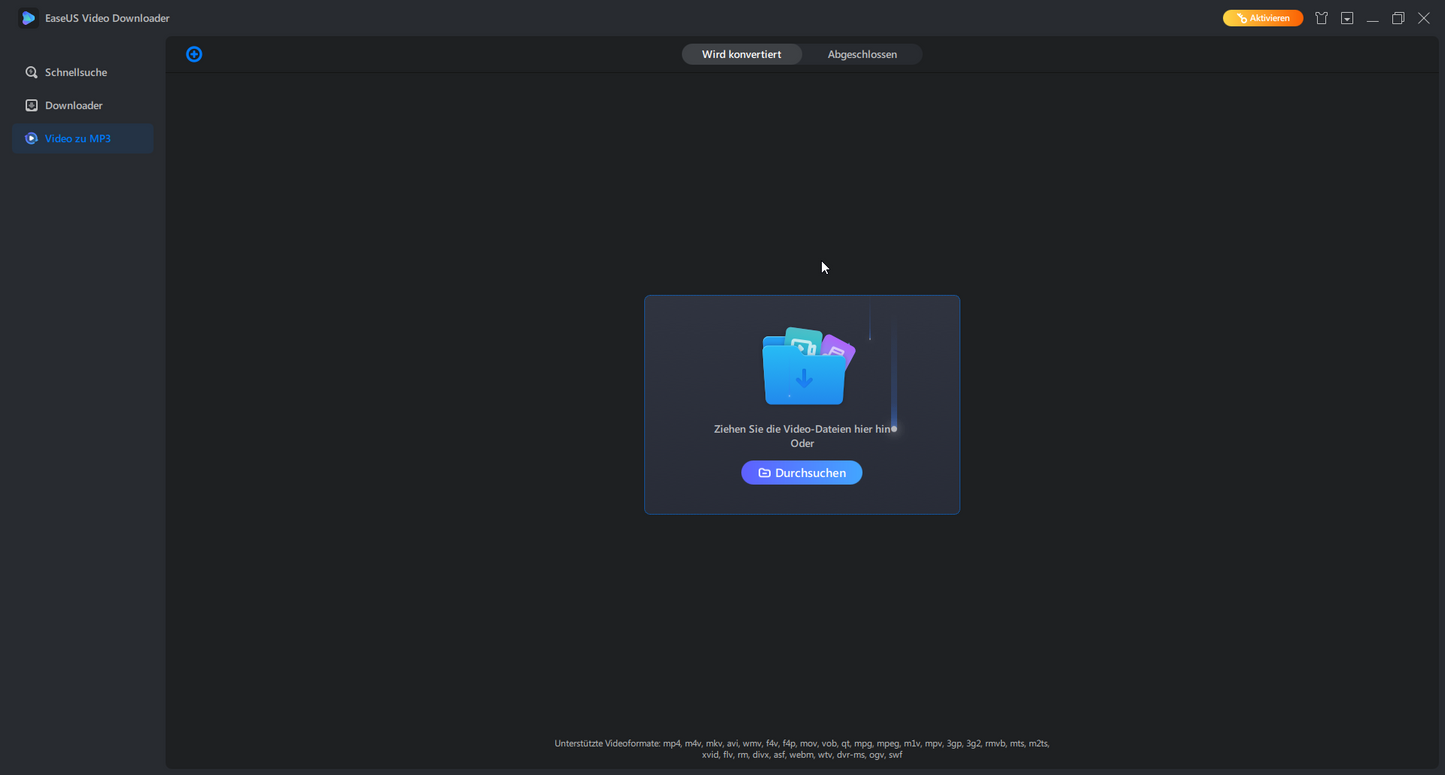1445x775 pixels.
Task: Select the Wird konvertiert tab
Action: (x=741, y=54)
